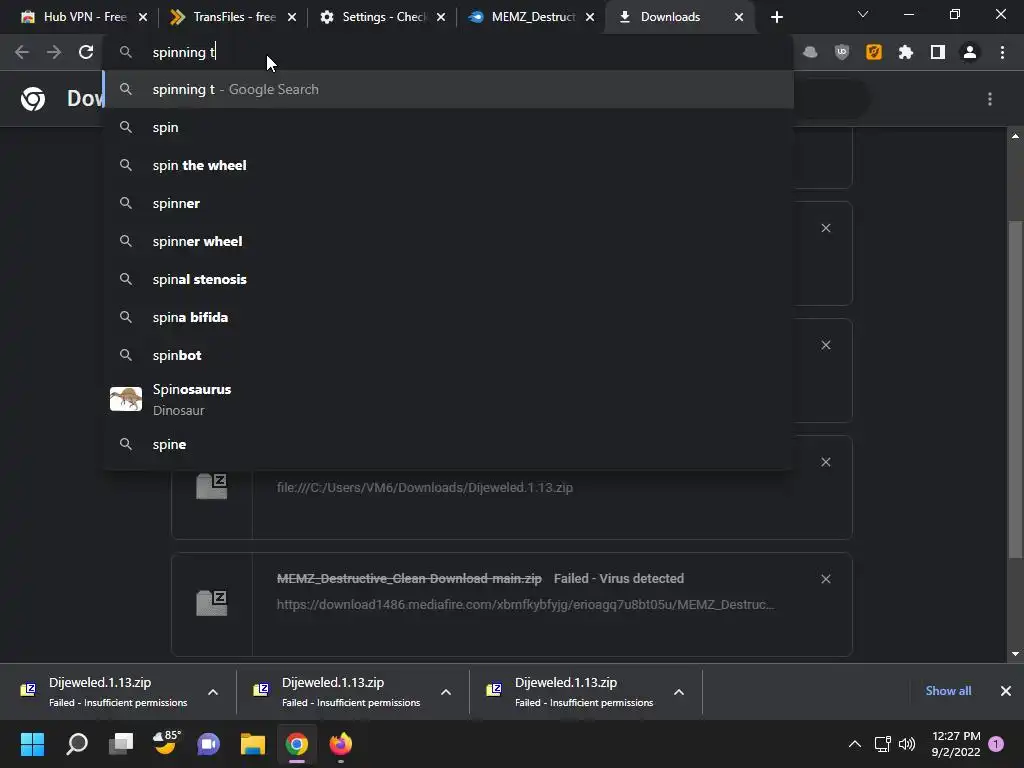Open Firefox from the taskbar

[340, 744]
